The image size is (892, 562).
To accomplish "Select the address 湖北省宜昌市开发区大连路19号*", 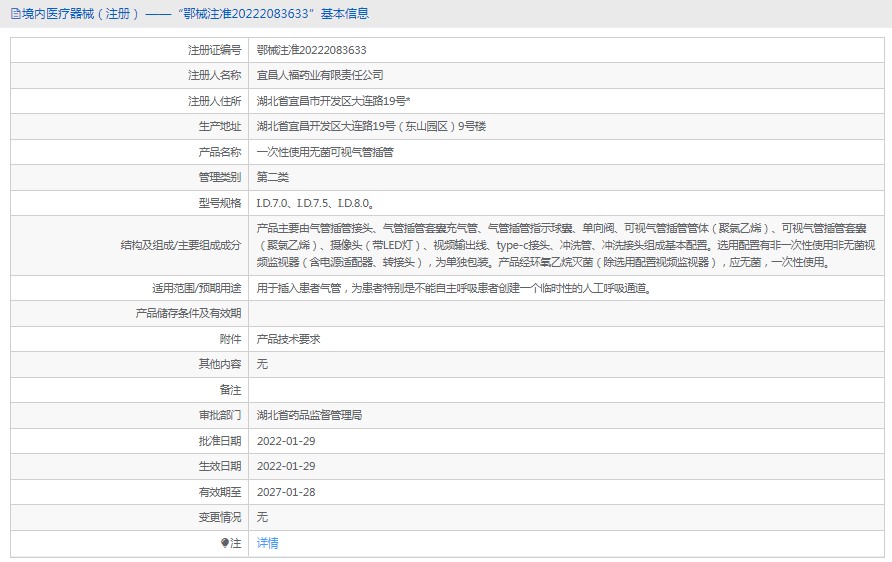I will click(333, 101).
